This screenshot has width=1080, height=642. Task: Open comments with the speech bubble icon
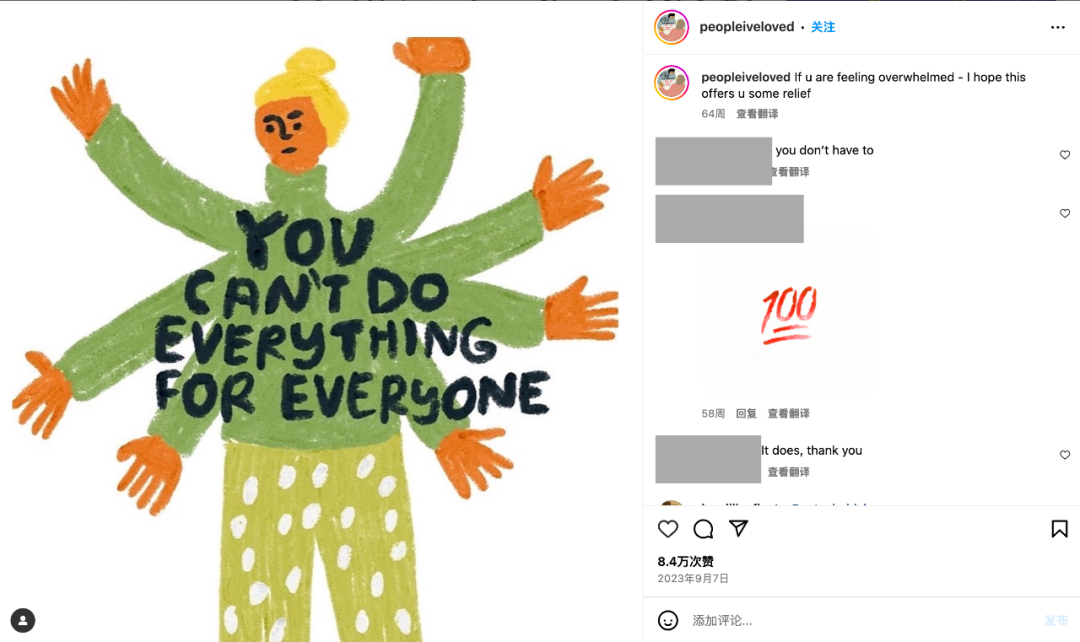703,528
